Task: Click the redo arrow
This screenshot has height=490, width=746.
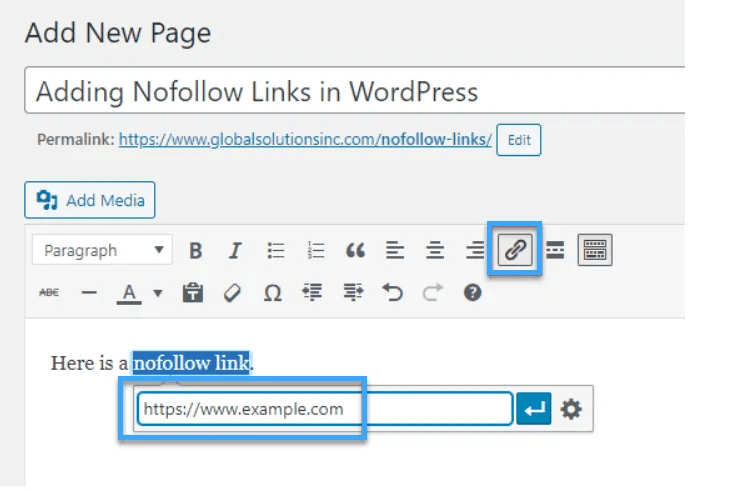Action: pos(432,293)
